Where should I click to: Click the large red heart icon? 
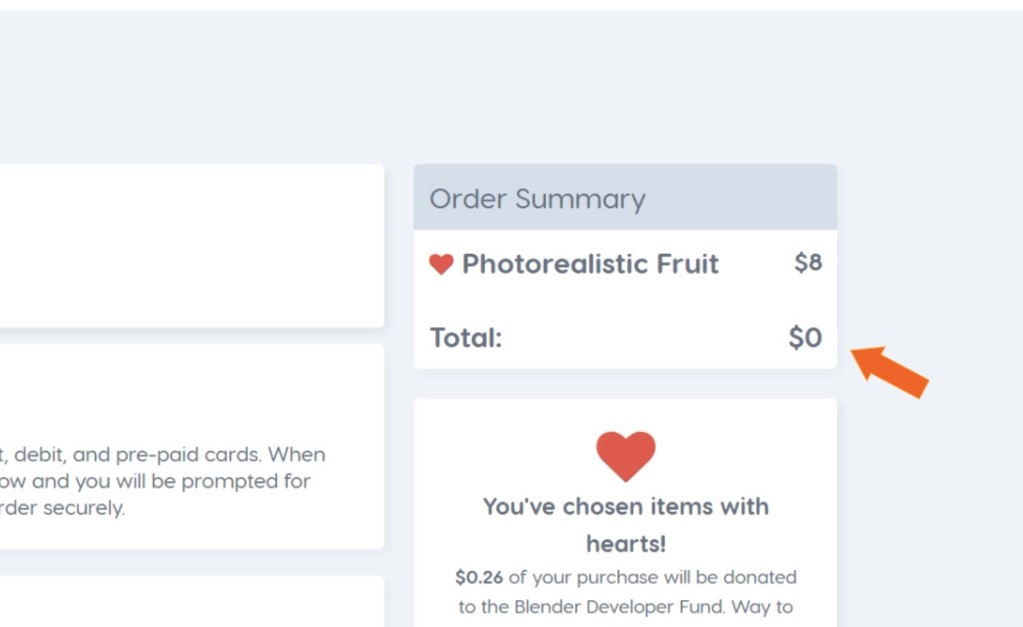click(626, 455)
